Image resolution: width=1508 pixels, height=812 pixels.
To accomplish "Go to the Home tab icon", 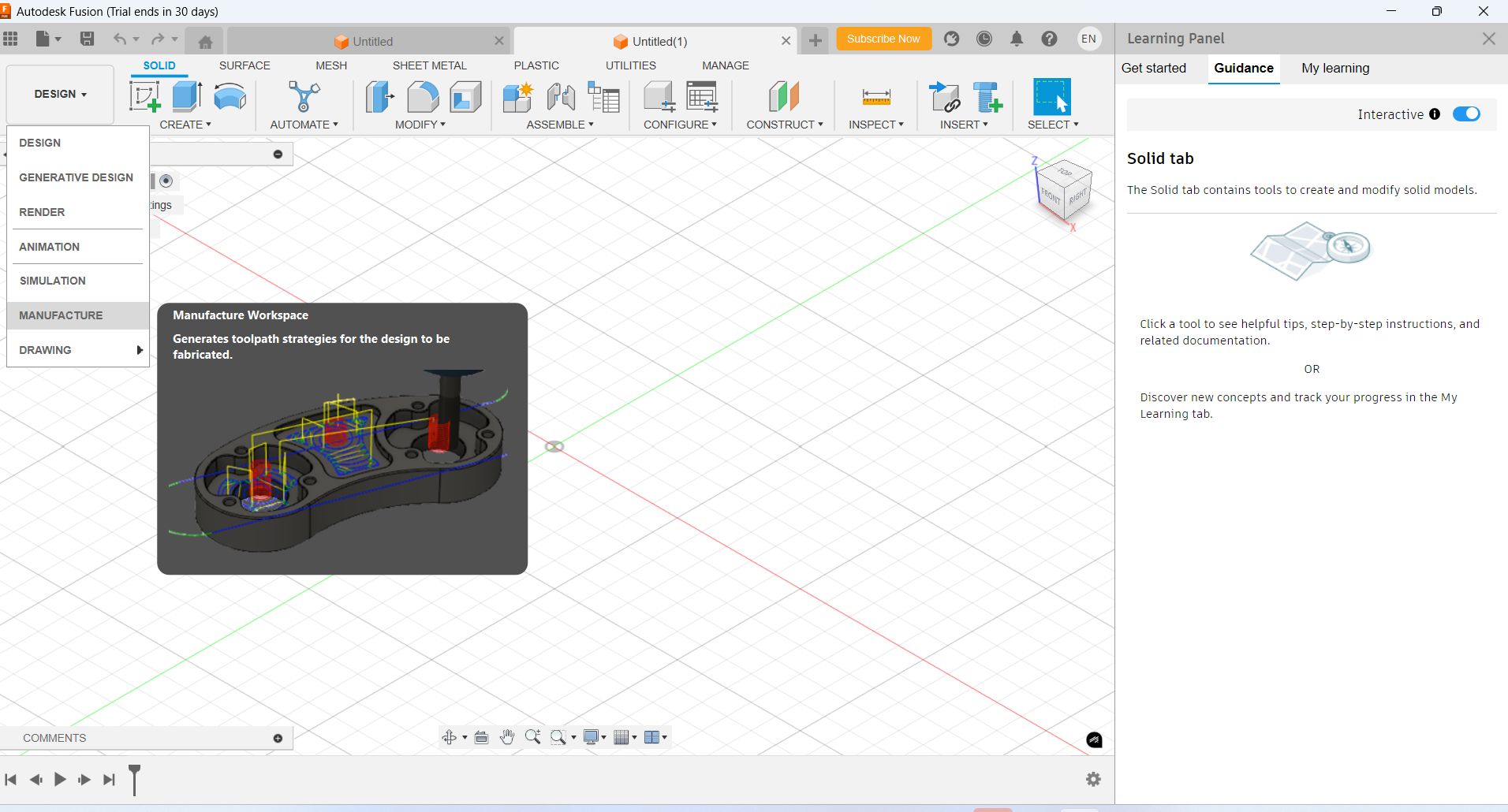I will 205,42.
